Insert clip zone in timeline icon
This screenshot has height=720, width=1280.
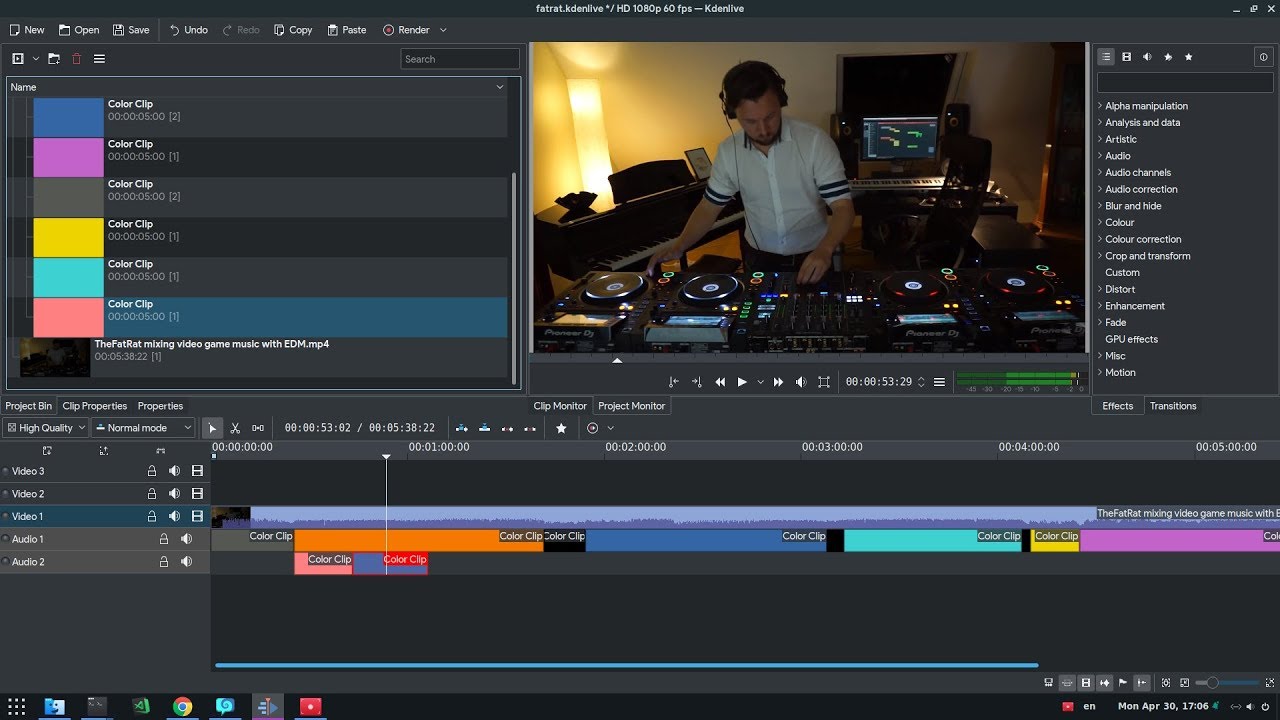(x=462, y=428)
